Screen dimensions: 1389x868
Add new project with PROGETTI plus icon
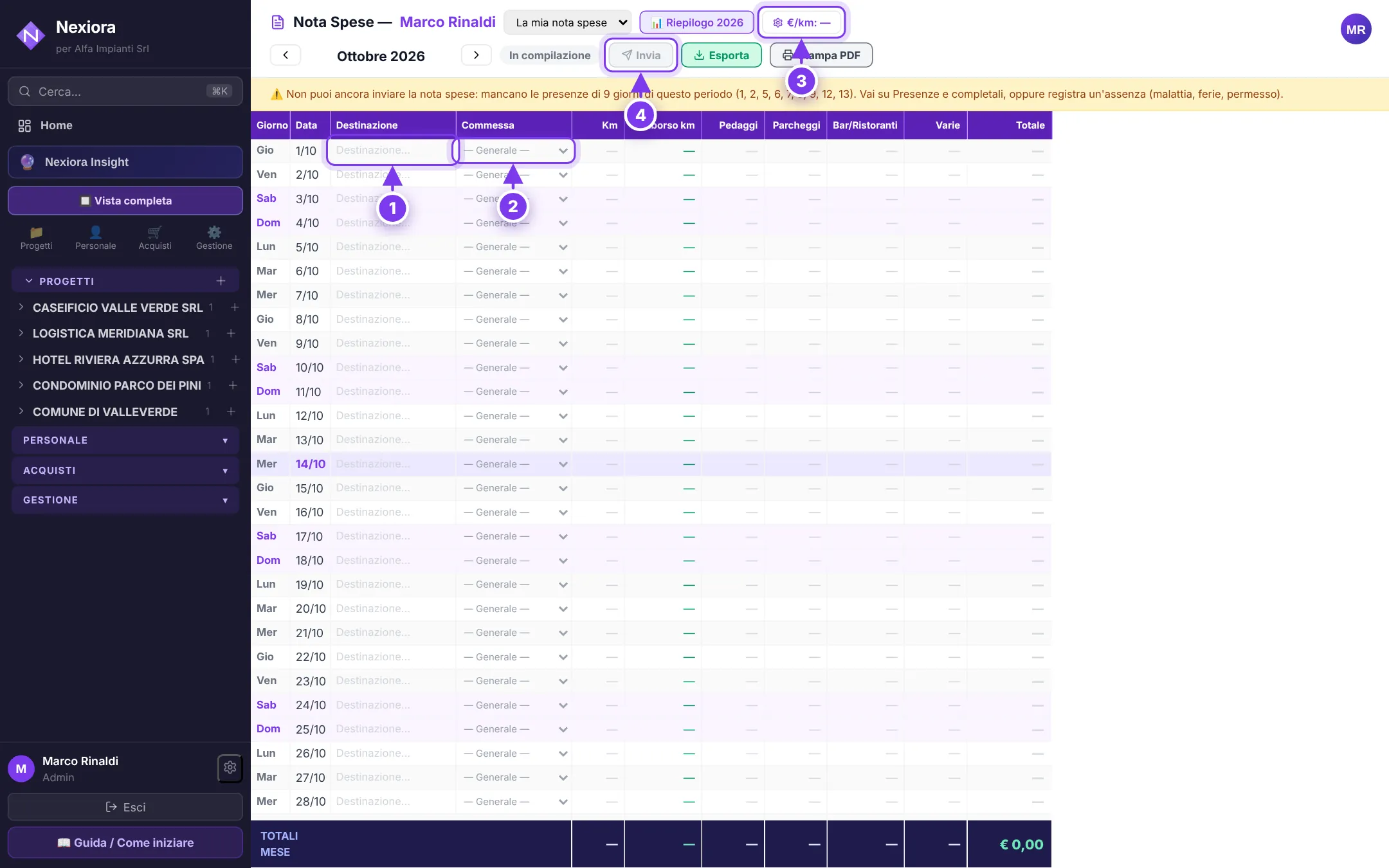[x=221, y=281]
